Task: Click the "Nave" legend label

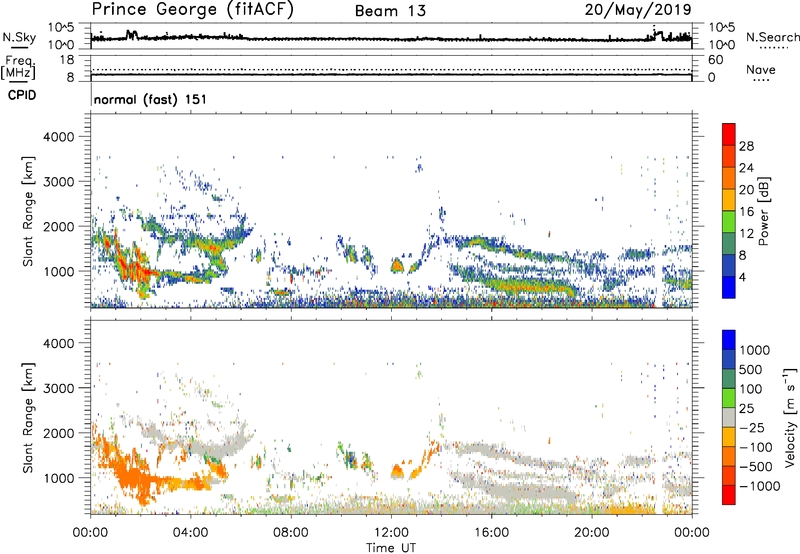Action: (x=760, y=69)
